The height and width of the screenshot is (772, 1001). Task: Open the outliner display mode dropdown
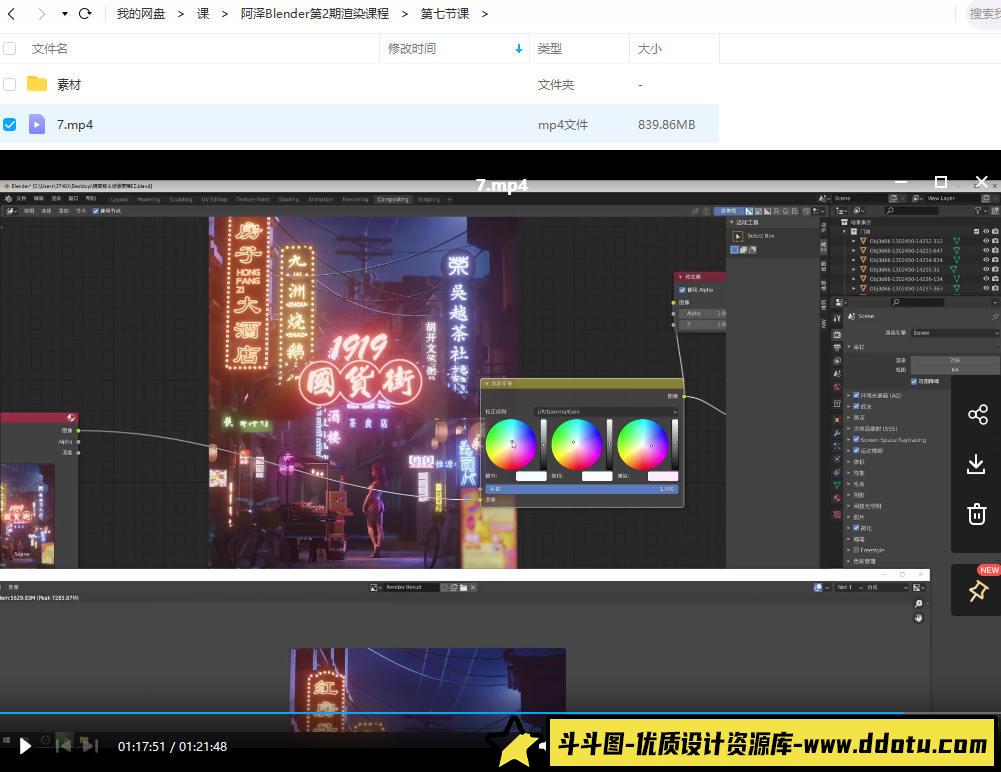click(859, 210)
